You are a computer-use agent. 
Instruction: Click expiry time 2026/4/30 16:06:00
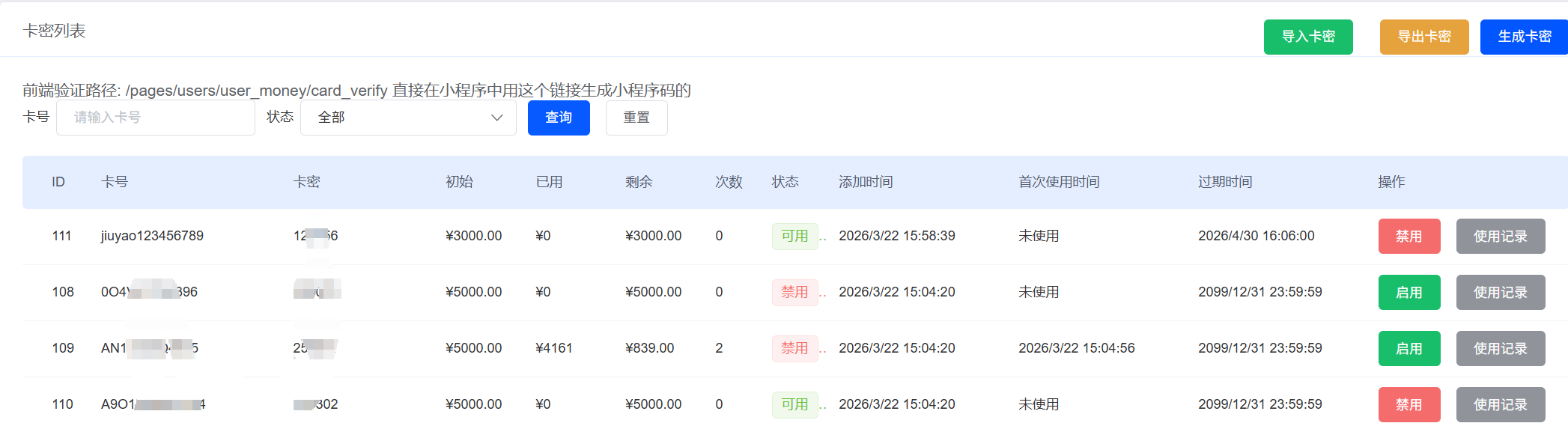coord(1256,236)
